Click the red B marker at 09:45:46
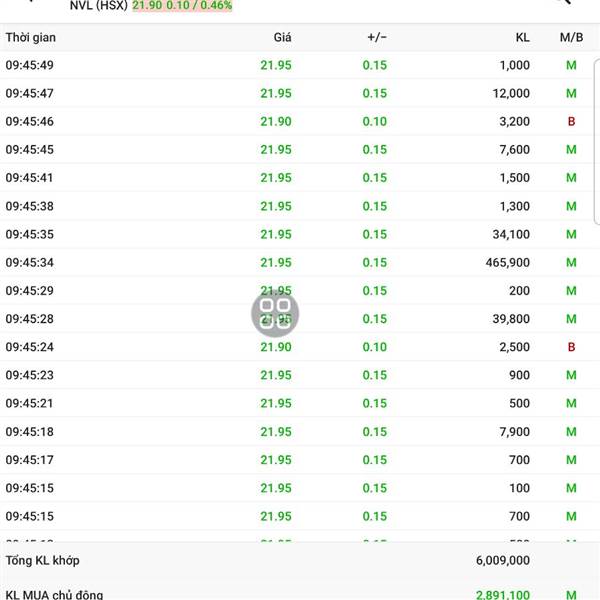600x600 pixels. 571,121
